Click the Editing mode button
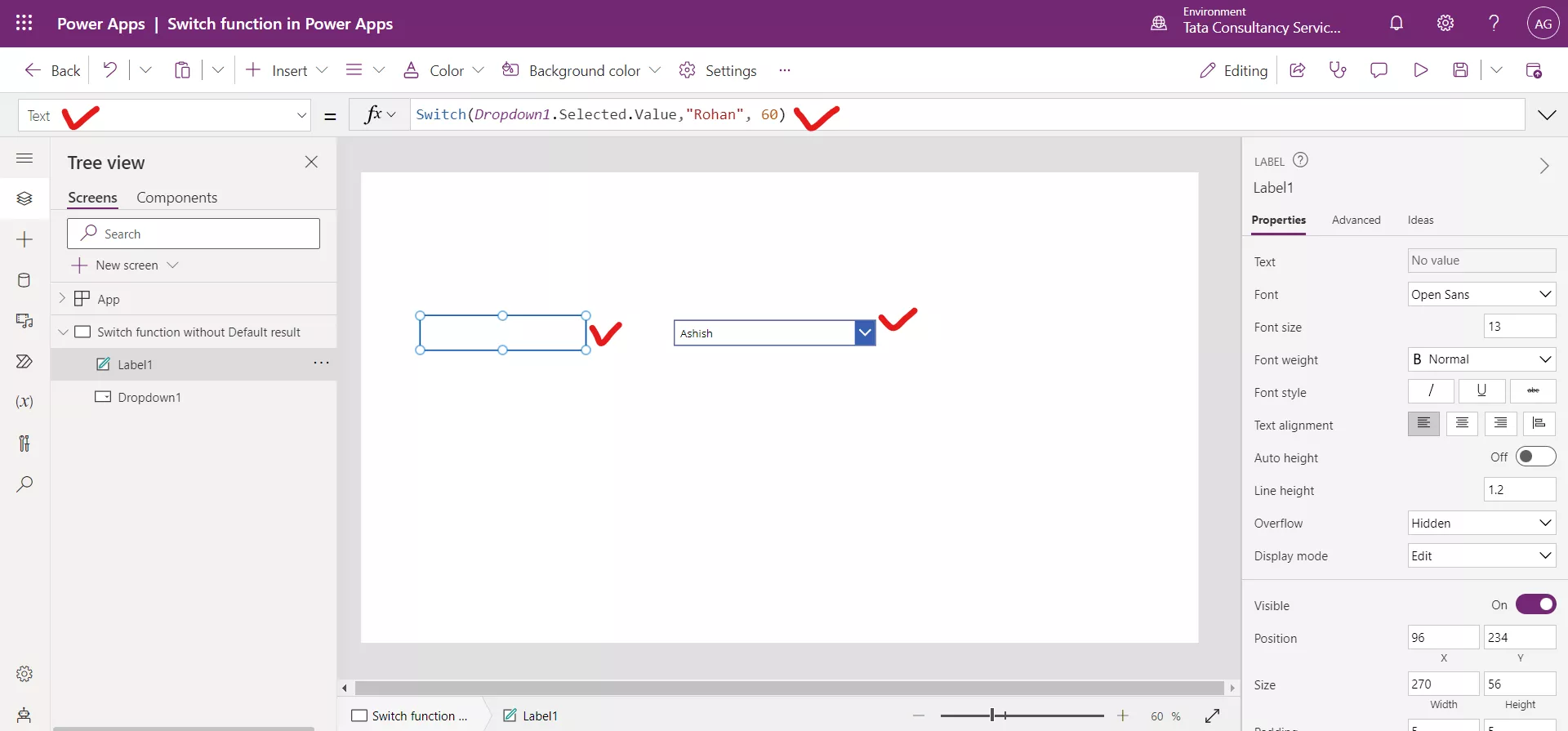 tap(1233, 70)
